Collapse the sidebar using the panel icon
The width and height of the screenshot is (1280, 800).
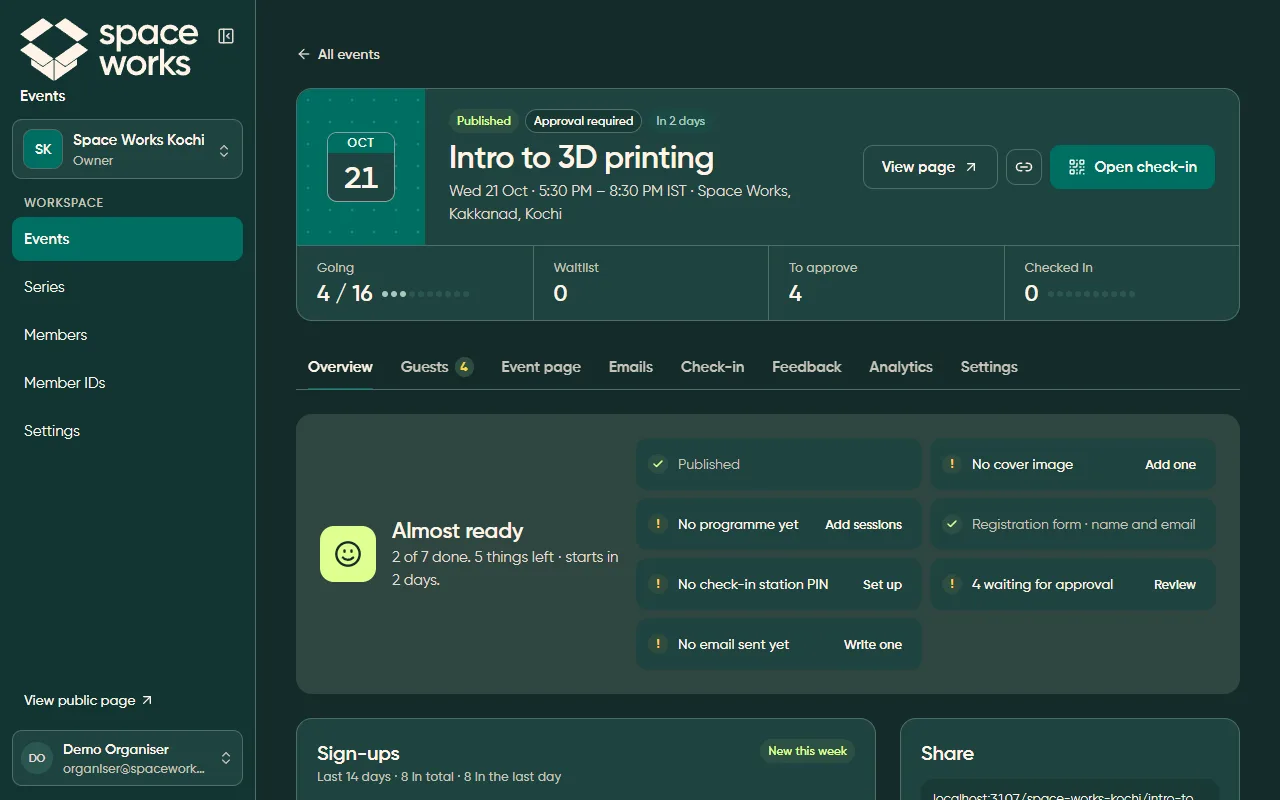tap(226, 36)
